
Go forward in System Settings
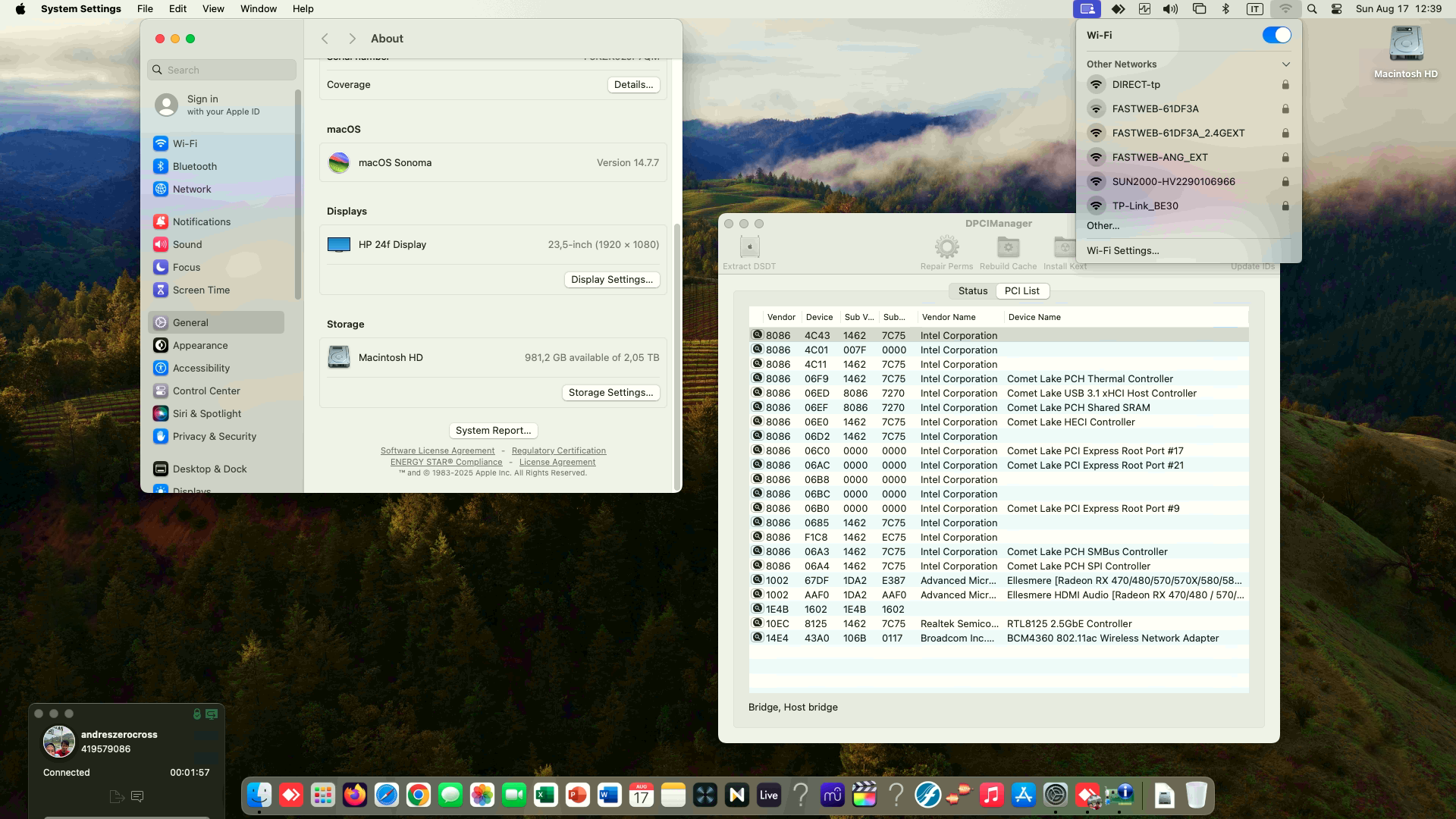352,39
